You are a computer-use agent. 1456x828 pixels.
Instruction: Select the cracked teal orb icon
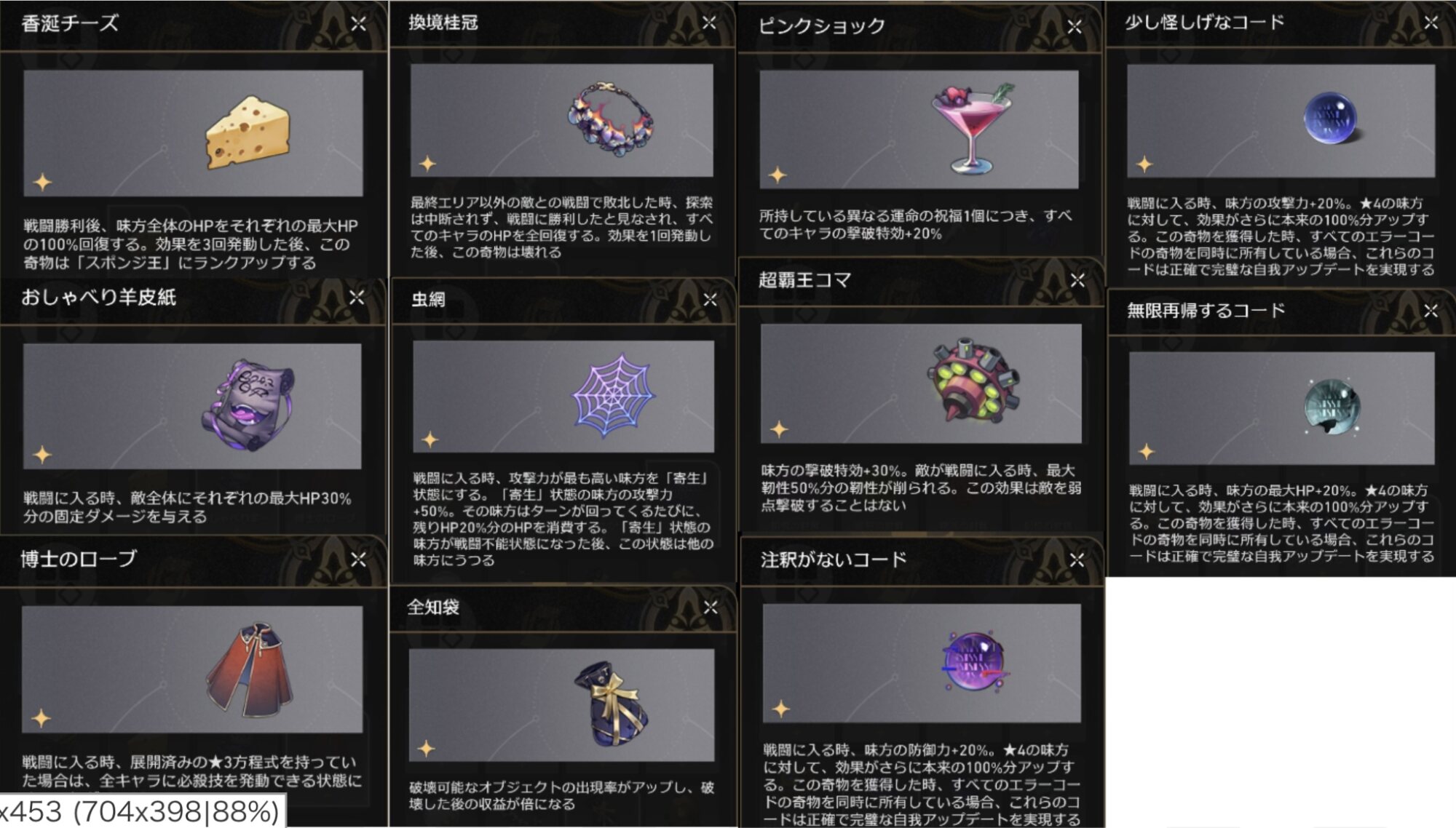pos(1332,407)
